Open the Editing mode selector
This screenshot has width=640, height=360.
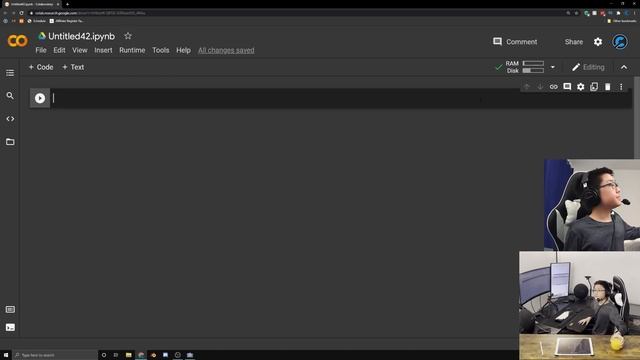[588, 67]
